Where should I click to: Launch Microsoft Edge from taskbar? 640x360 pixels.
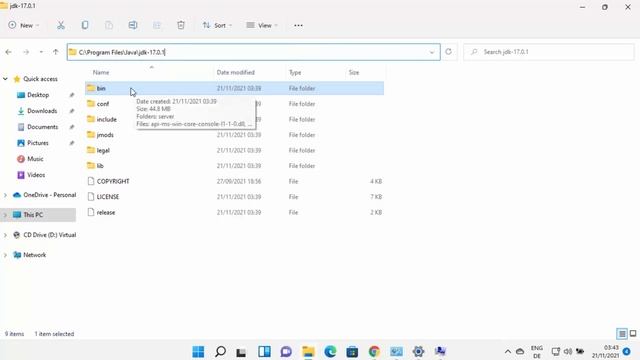pos(330,351)
